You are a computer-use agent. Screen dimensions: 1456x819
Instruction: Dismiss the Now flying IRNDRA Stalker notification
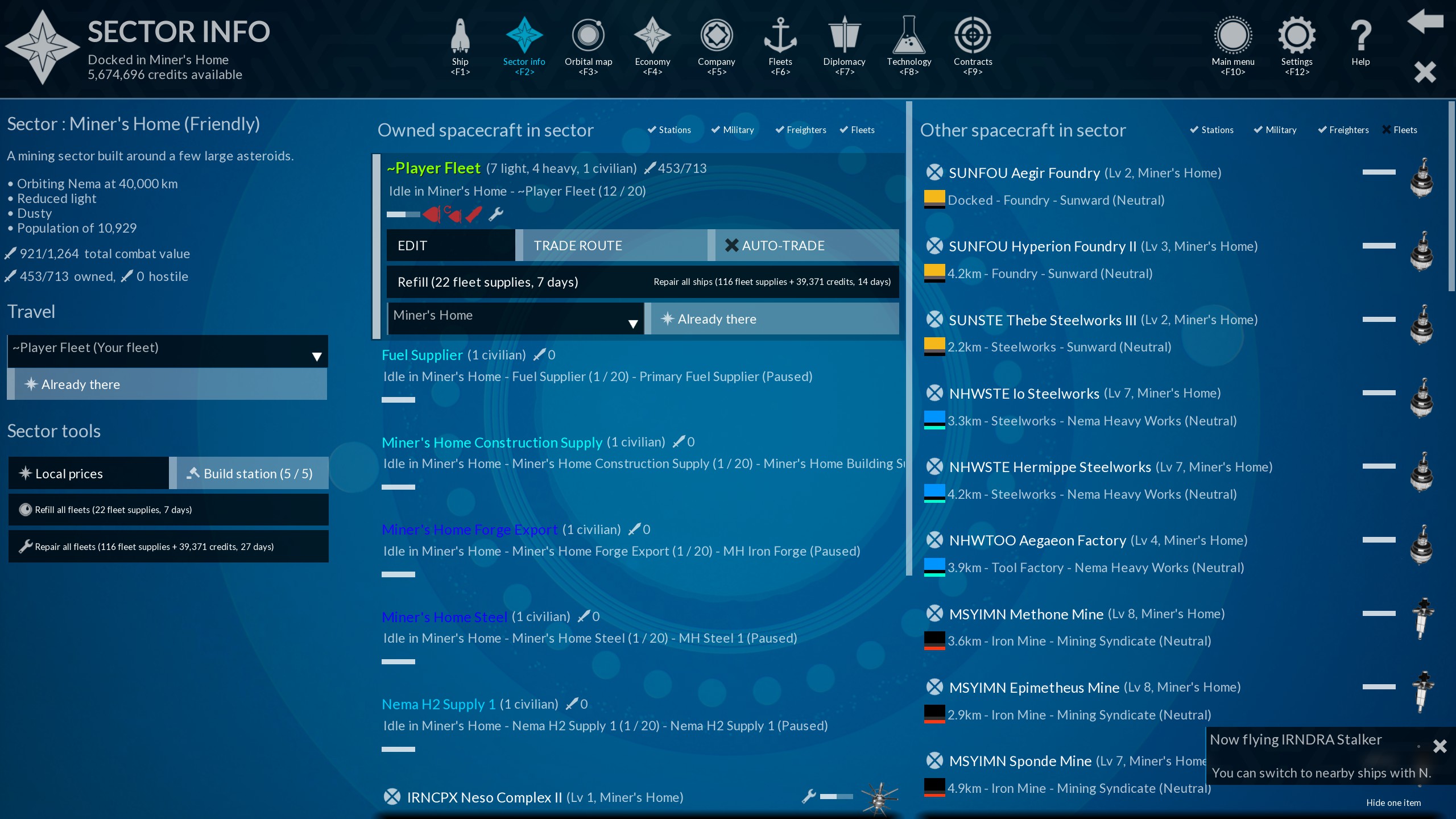tap(1440, 746)
